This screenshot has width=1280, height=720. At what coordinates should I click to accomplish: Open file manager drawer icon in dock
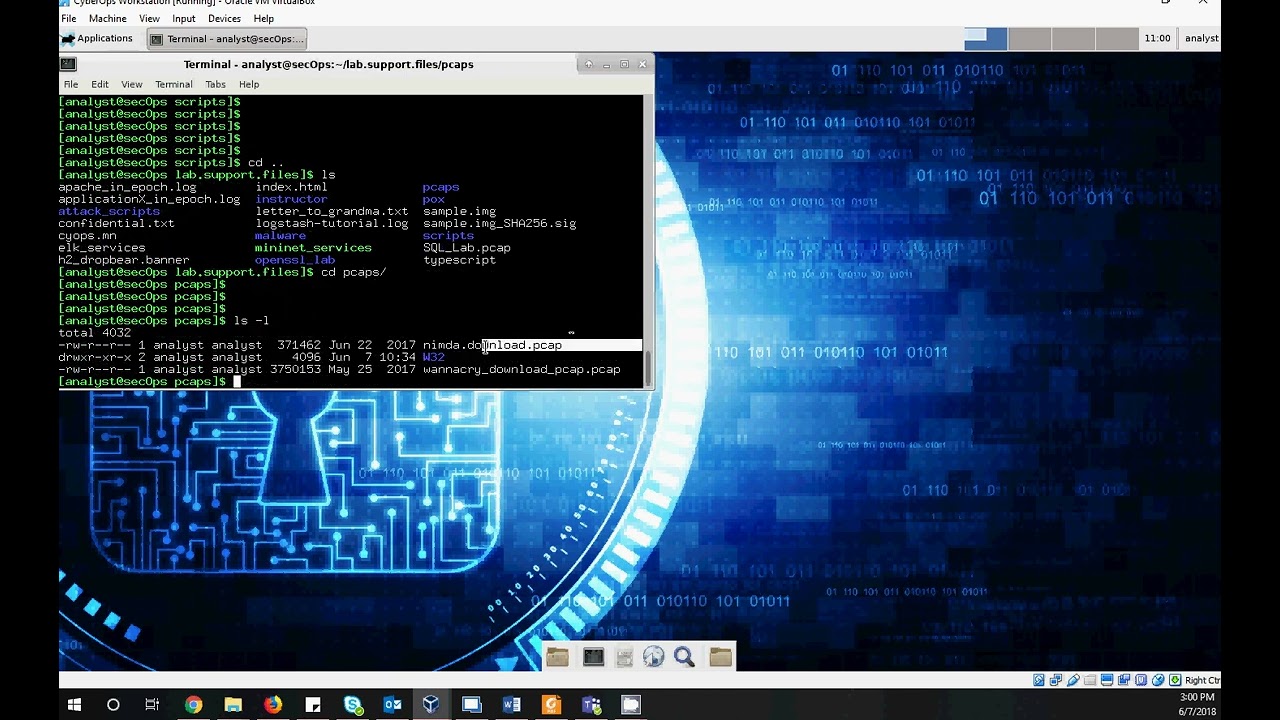click(x=624, y=657)
